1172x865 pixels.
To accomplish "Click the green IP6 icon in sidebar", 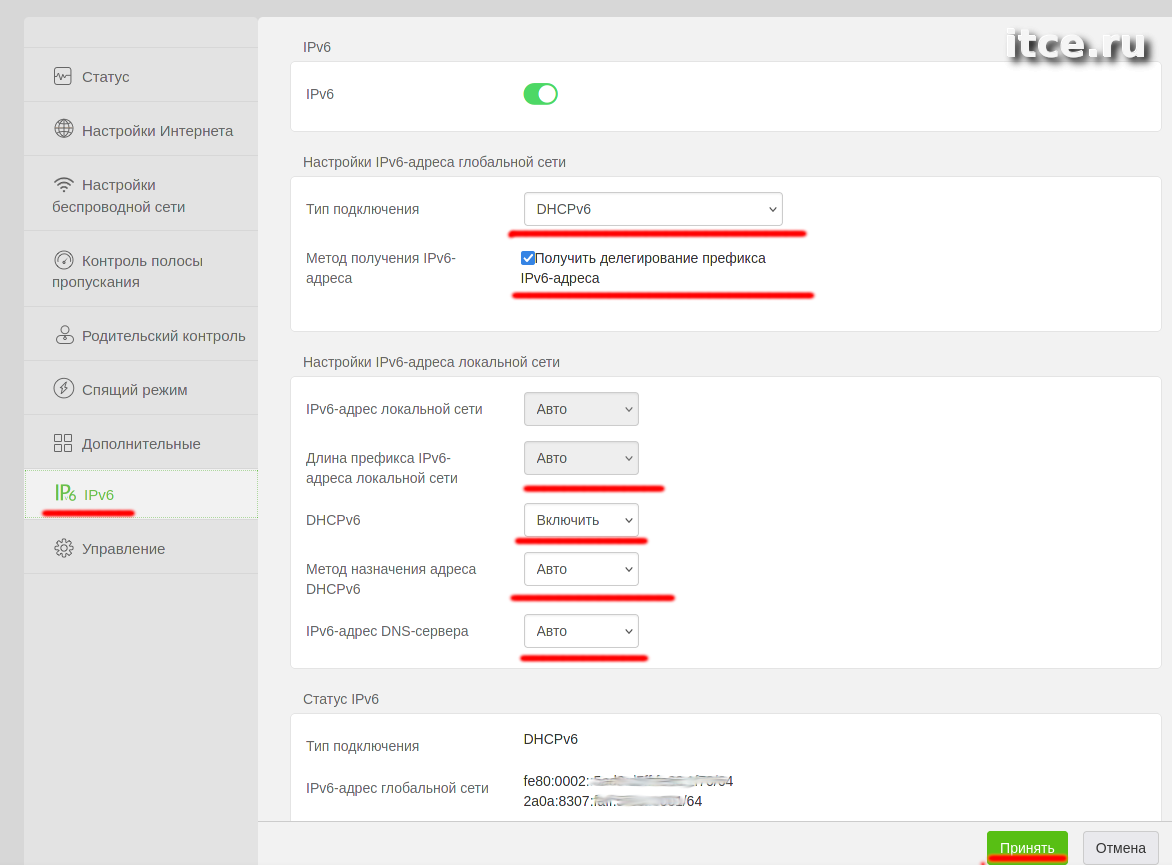I will (65, 493).
